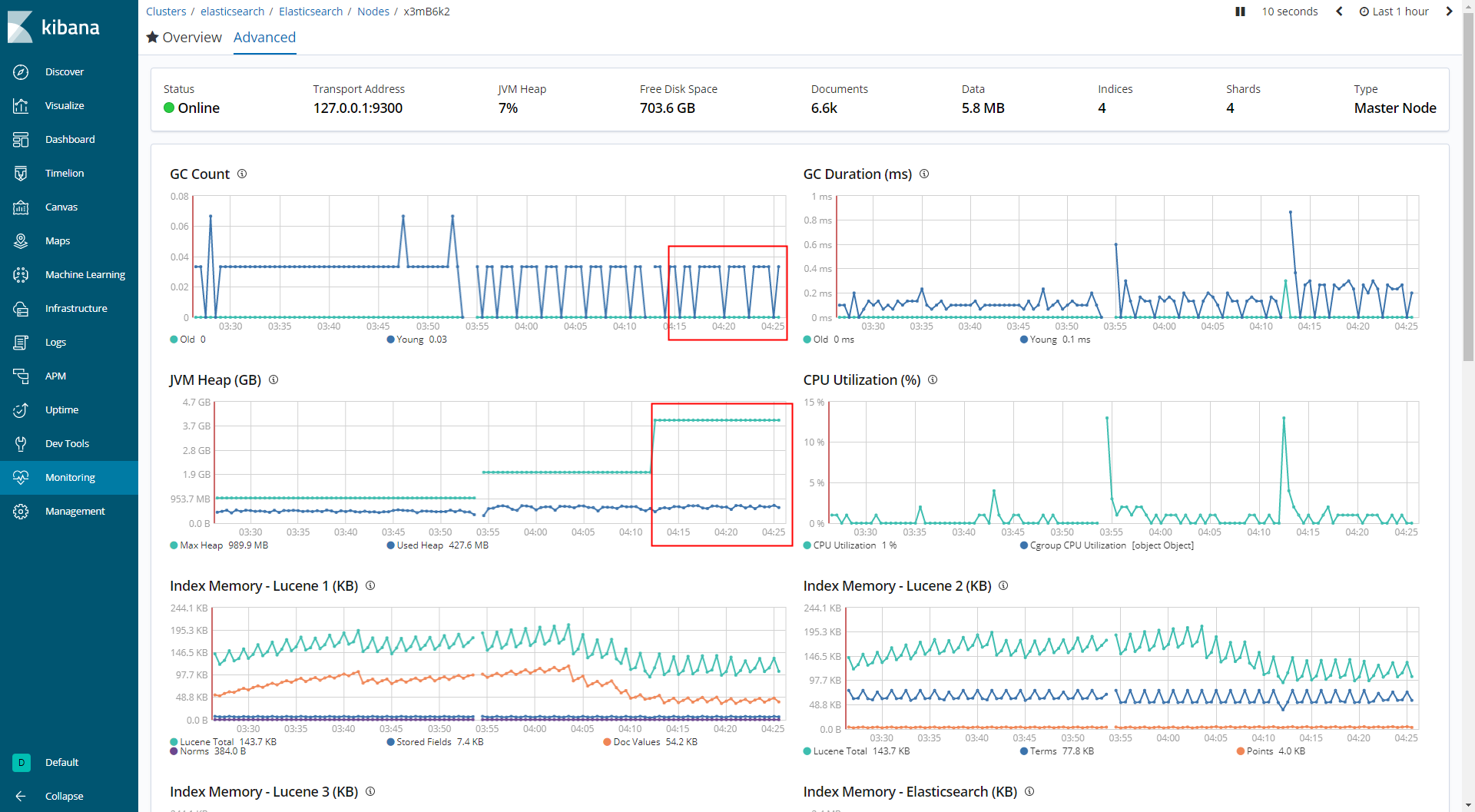Open the Logs sidebar icon
The image size is (1475, 812).
tap(21, 343)
